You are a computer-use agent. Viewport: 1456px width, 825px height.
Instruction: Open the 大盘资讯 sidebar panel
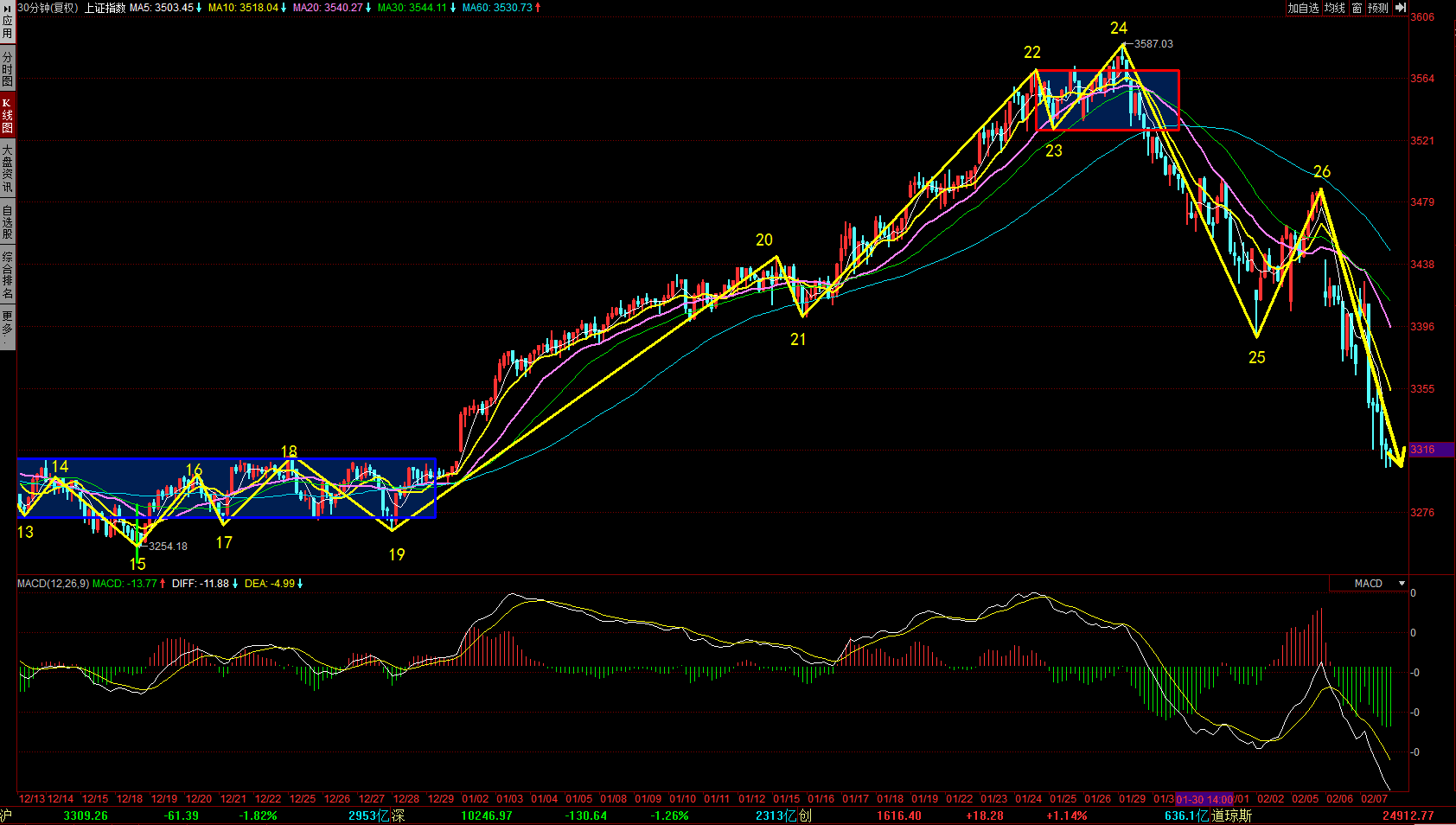pos(7,169)
